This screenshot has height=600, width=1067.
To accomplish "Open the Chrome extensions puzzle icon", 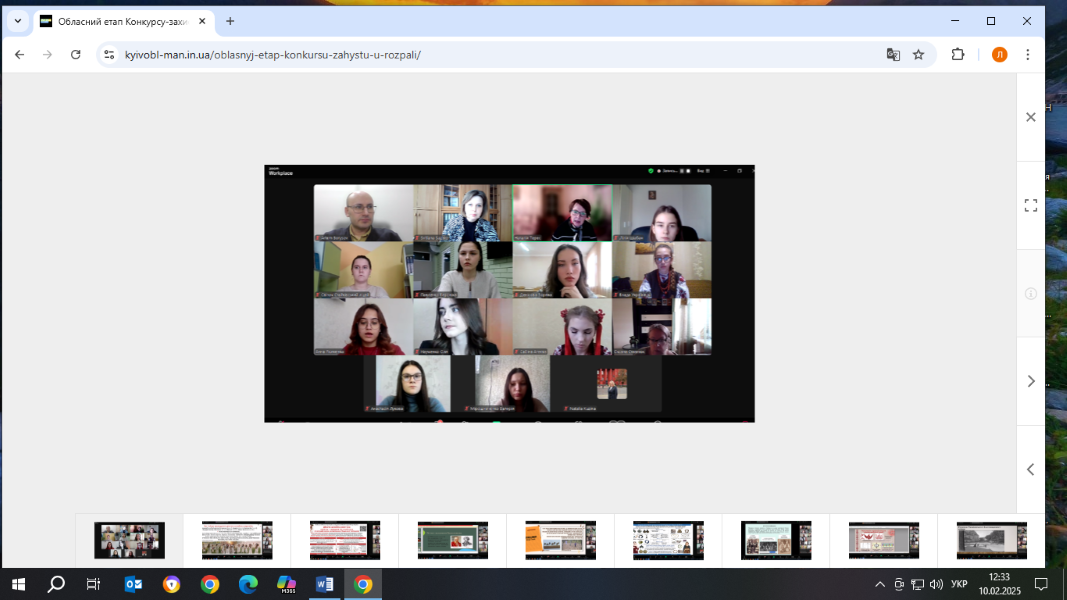I will click(958, 55).
